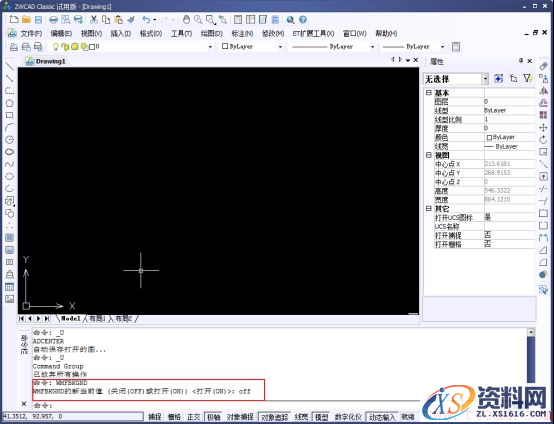This screenshot has width=554, height=424.
Task: Open the 绘图(D) menu
Action: [x=211, y=34]
